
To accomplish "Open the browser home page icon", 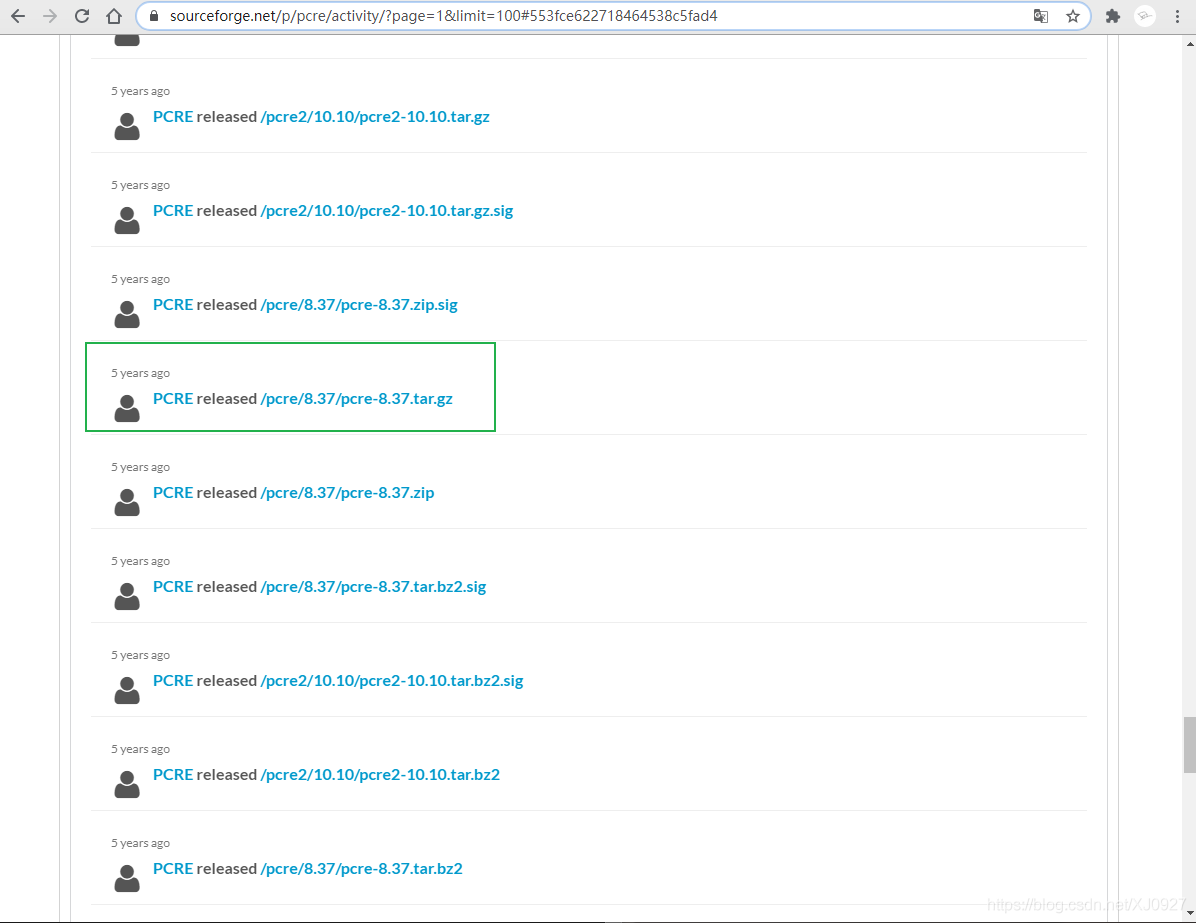I will 114,16.
